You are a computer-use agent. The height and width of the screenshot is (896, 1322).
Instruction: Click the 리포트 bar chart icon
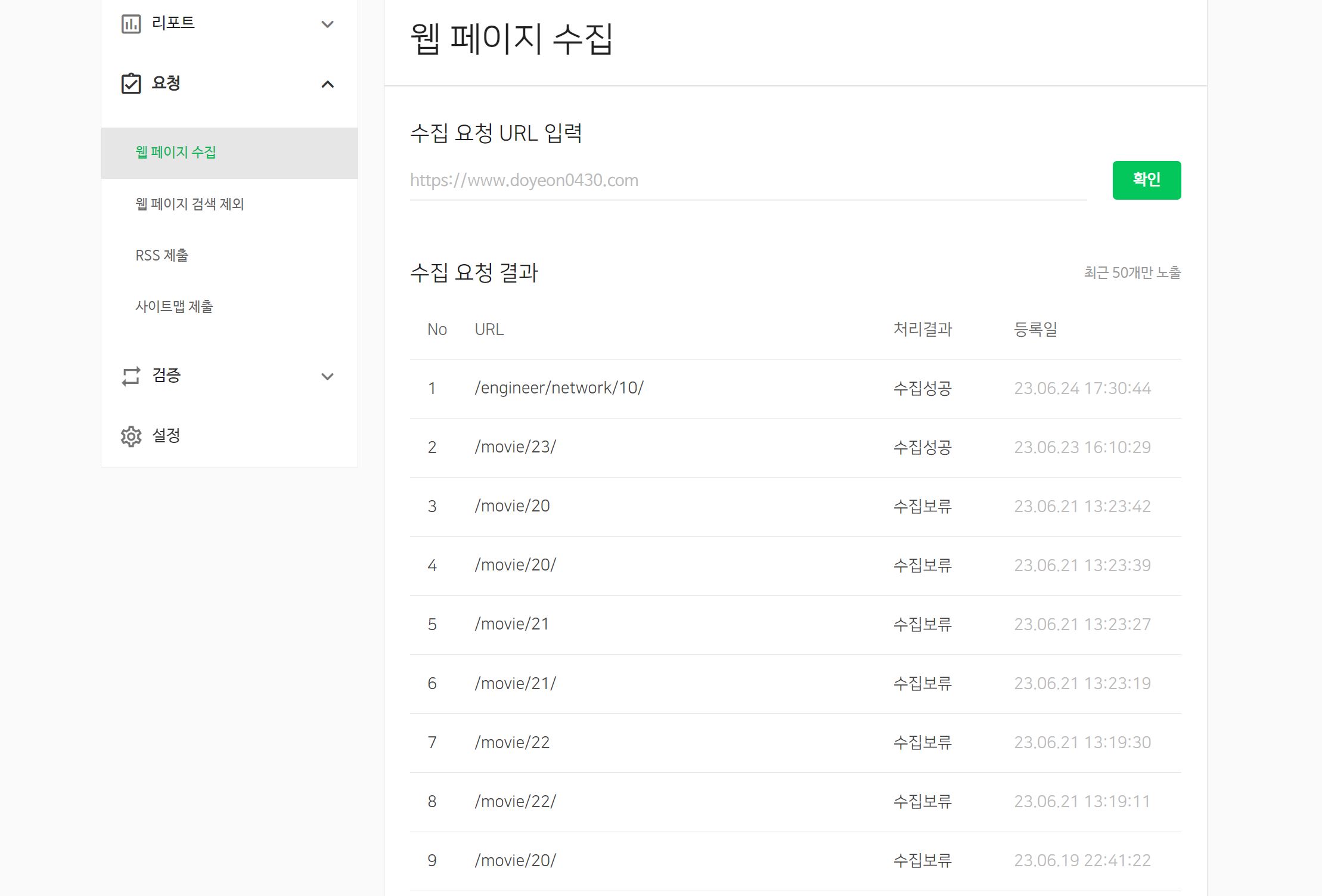click(131, 24)
